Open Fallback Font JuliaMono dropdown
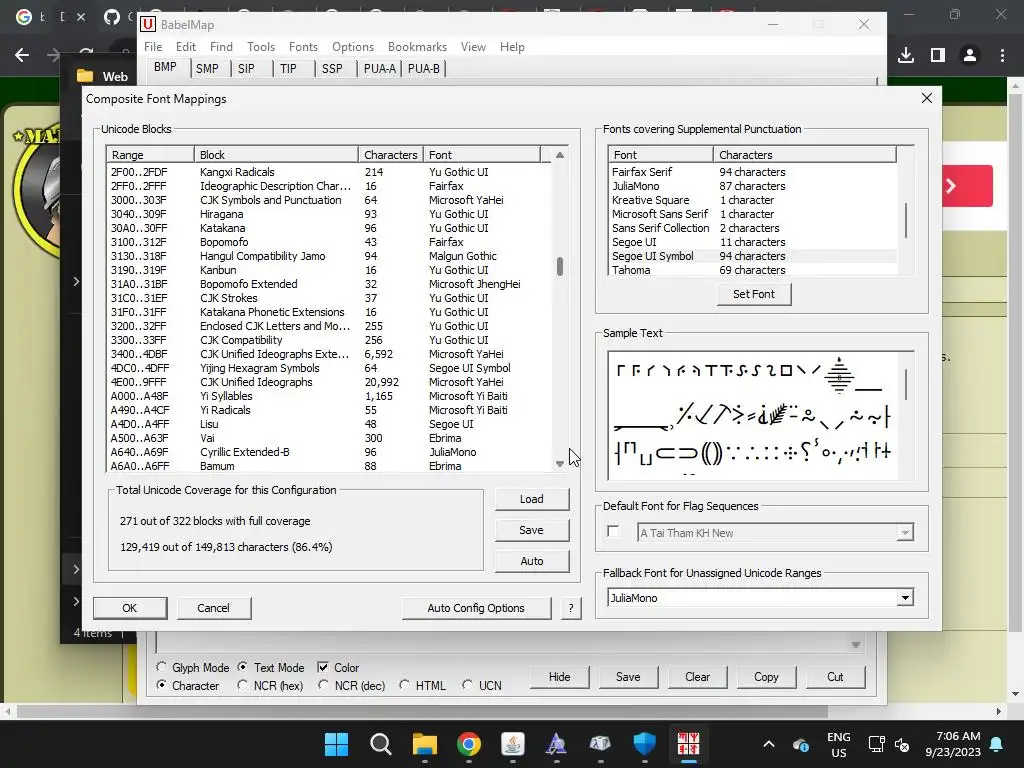1024x768 pixels. click(x=904, y=598)
